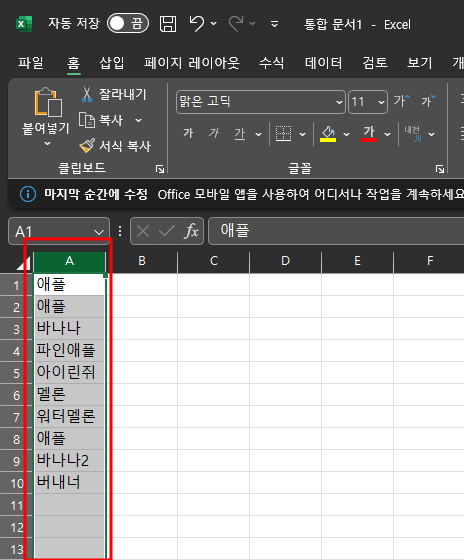This screenshot has height=560, width=464.
Task: Open the font size 11 dropdown
Action: (381, 102)
